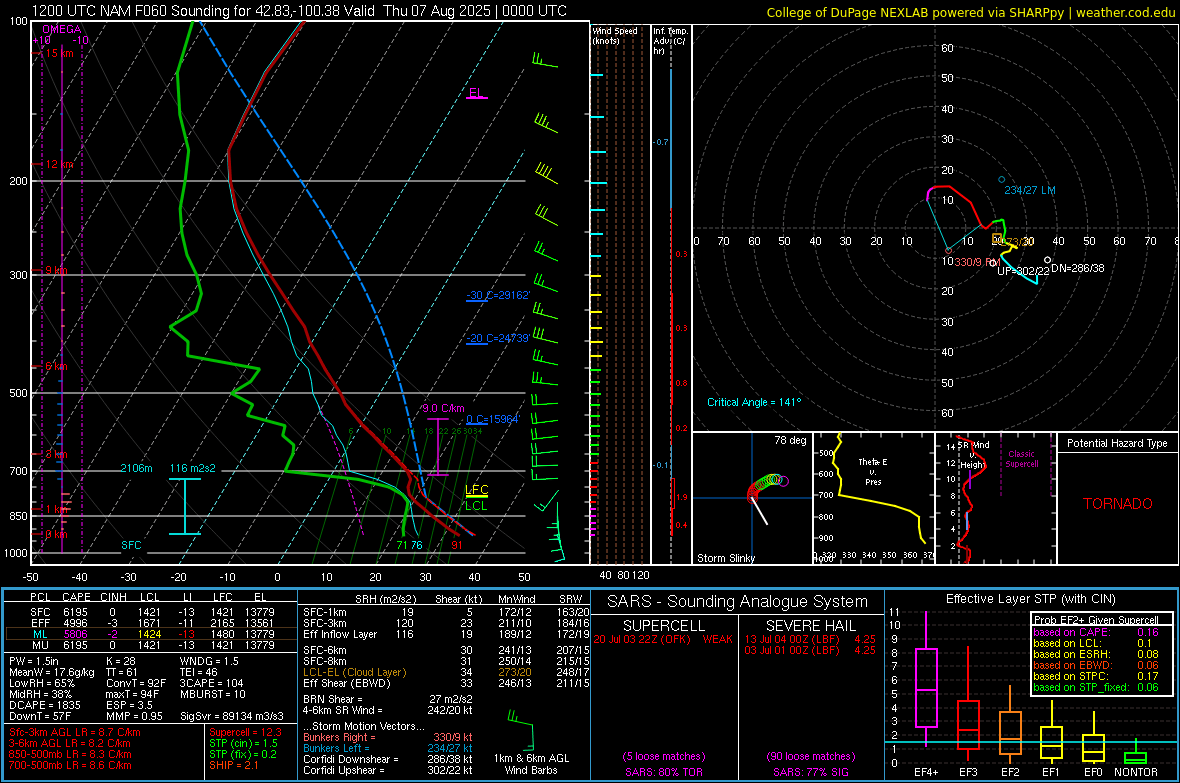Click the 'Supercell = 12.3' value
1180x783 pixels.
point(245,732)
